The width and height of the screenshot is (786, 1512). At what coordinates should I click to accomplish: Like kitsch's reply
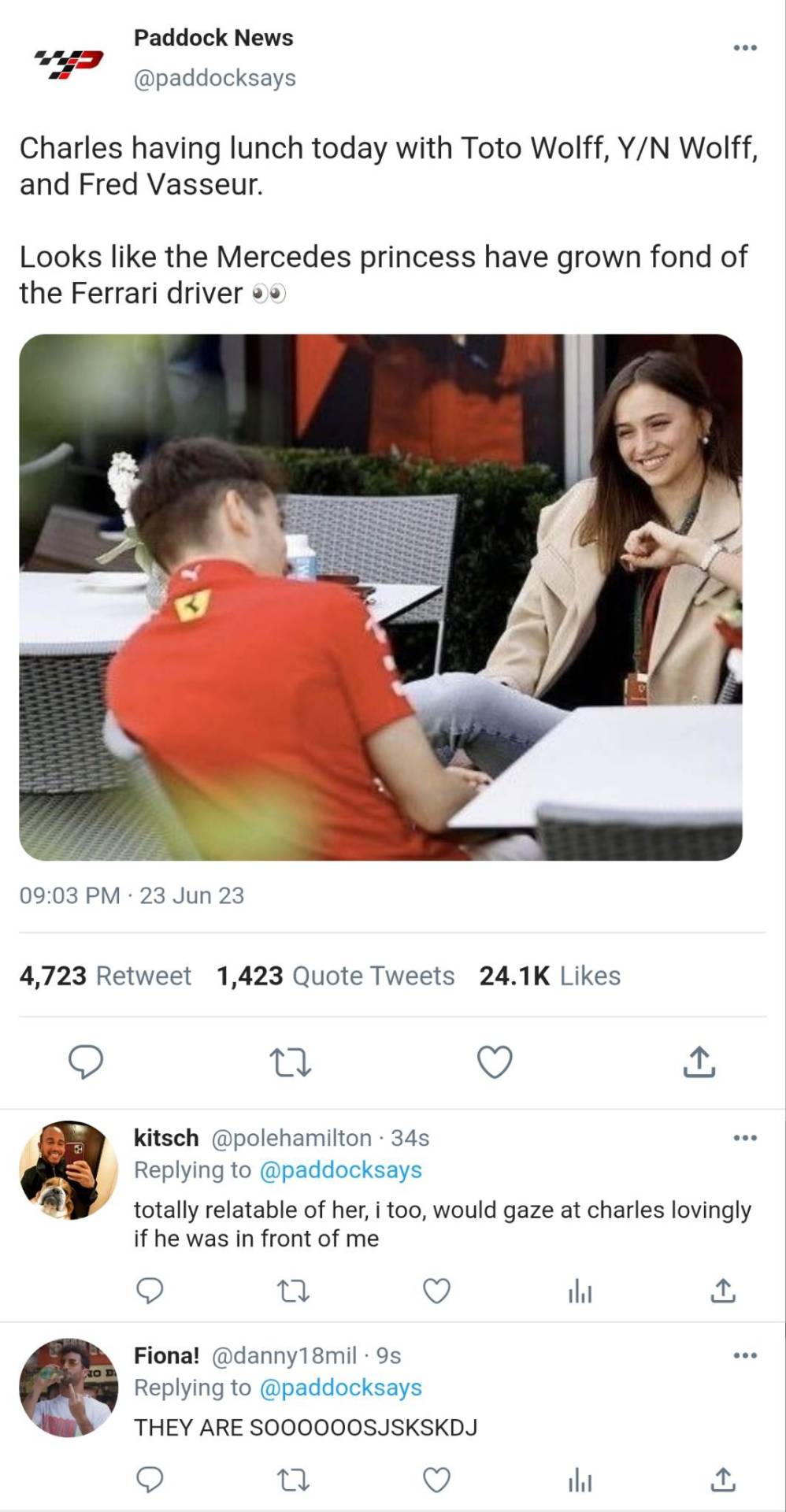tap(437, 1291)
